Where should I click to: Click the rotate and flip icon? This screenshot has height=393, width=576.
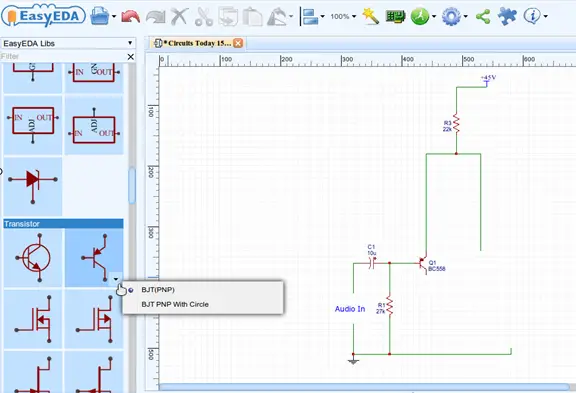coord(277,17)
